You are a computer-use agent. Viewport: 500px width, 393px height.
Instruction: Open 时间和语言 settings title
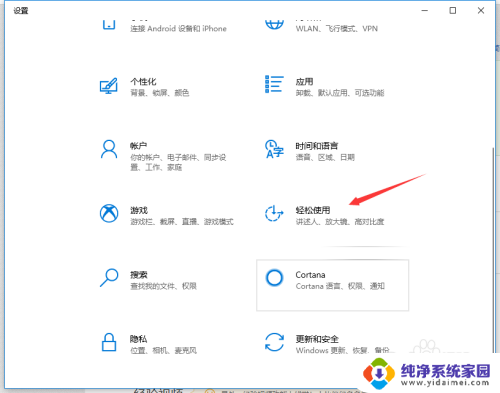point(317,146)
